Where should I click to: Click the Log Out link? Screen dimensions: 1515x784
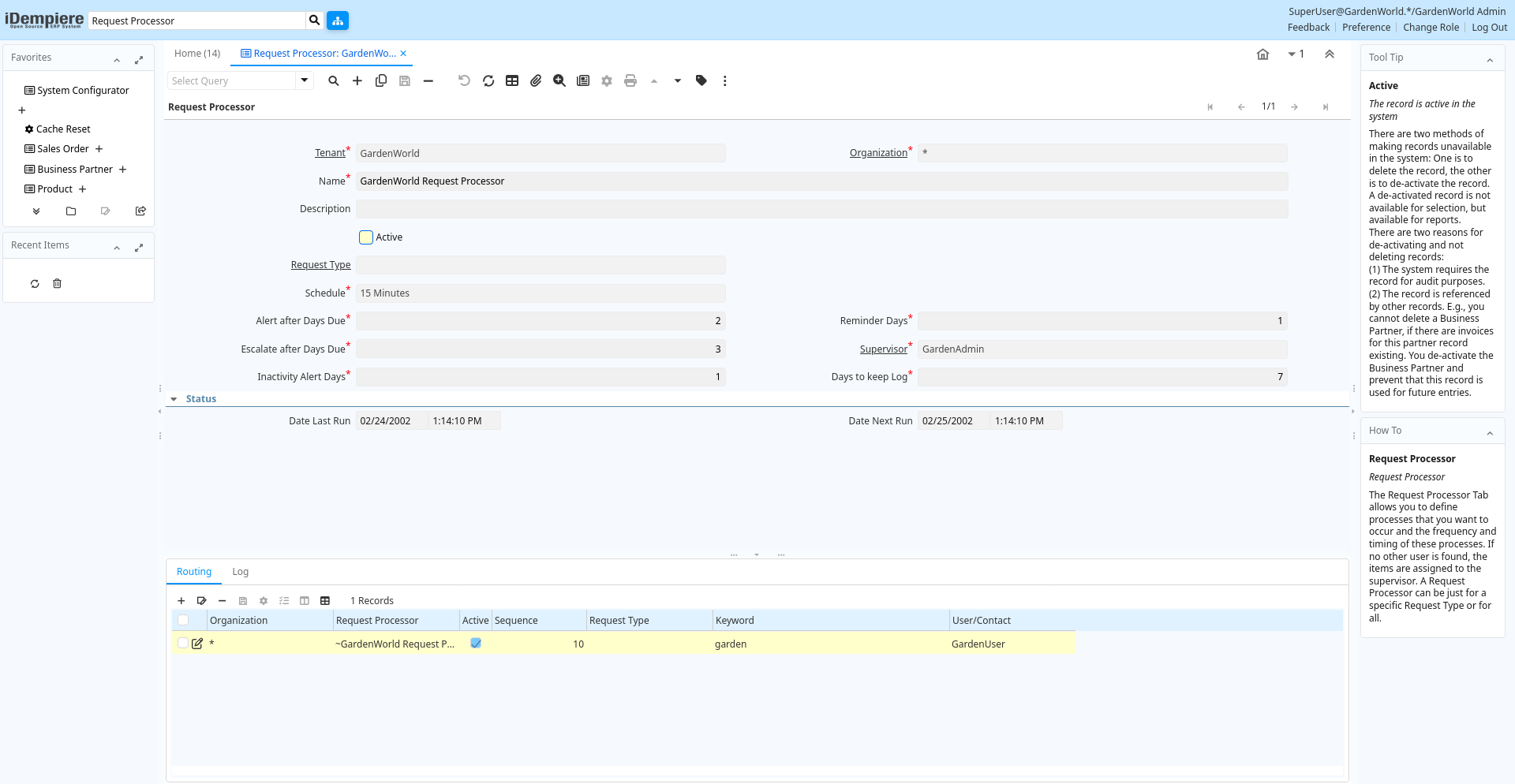tap(1489, 28)
